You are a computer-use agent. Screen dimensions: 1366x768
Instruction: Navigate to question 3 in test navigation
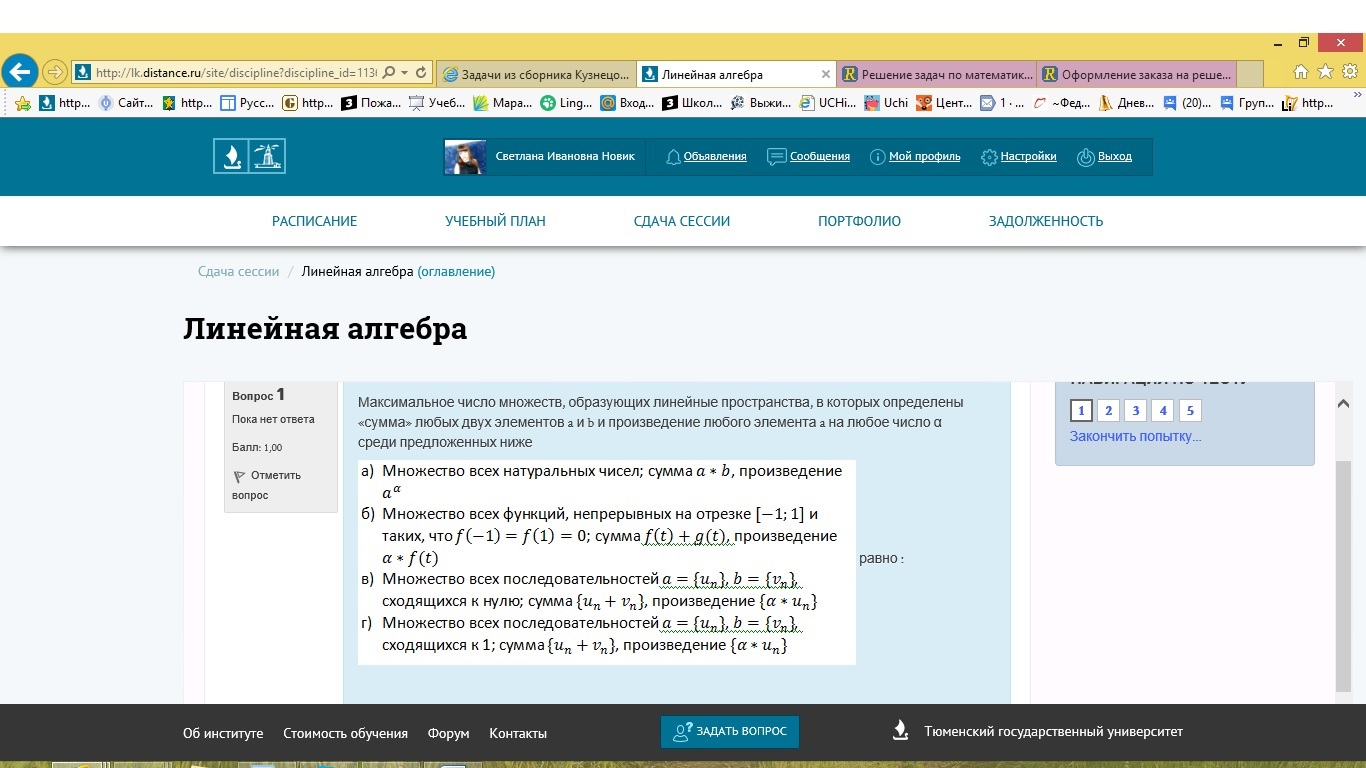click(x=1135, y=411)
